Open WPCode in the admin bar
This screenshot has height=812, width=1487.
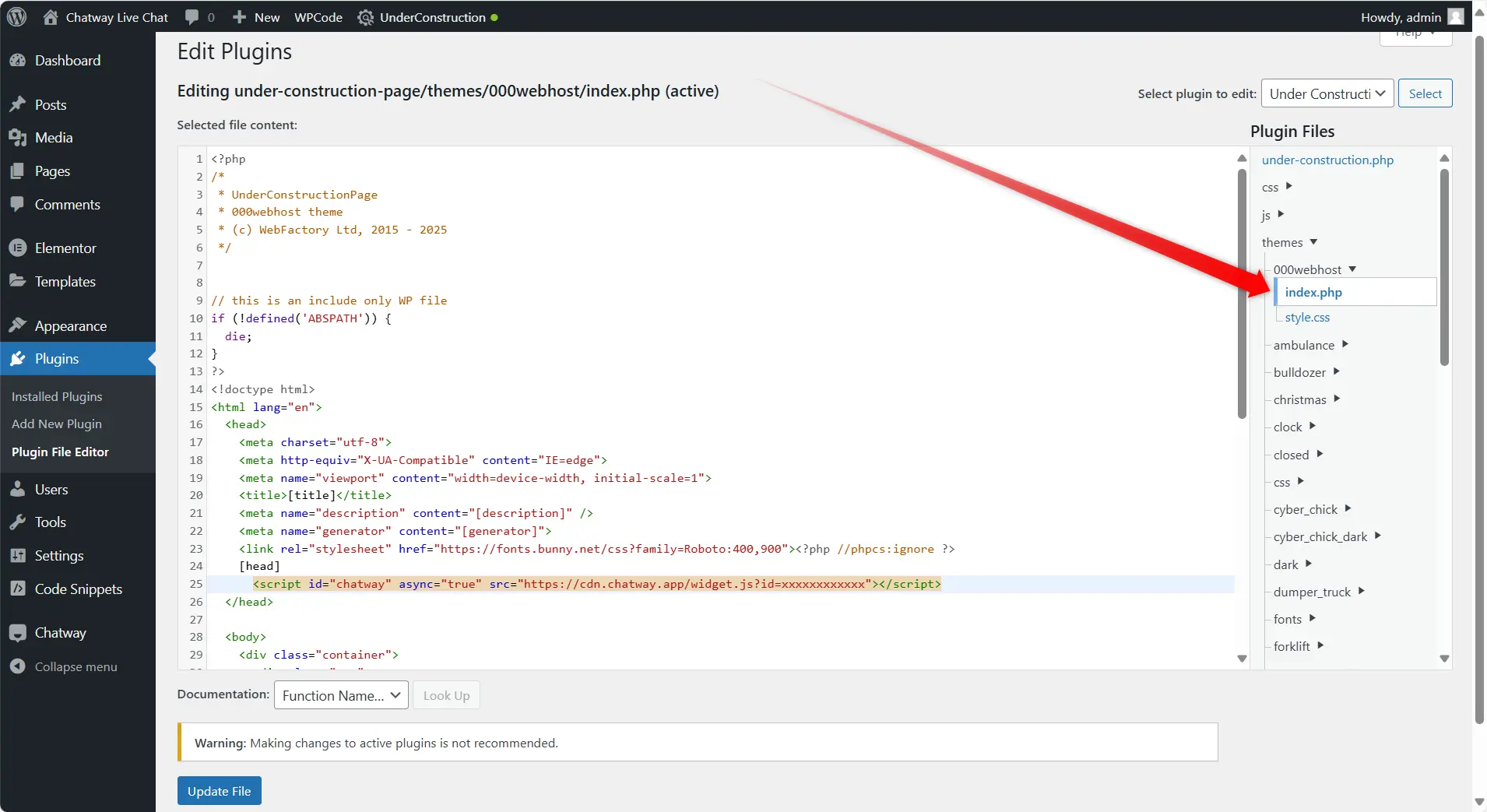click(318, 17)
